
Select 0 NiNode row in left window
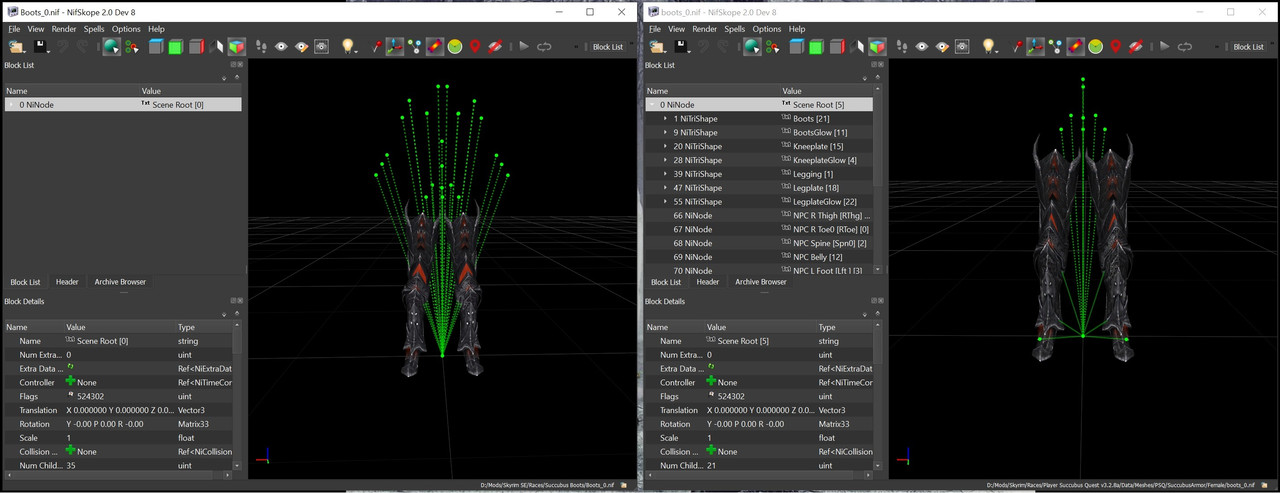[x=122, y=104]
